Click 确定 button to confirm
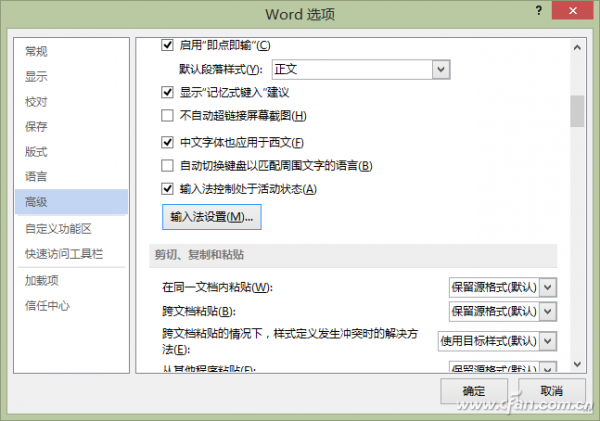Viewport: 600px width, 421px height. pos(474,391)
